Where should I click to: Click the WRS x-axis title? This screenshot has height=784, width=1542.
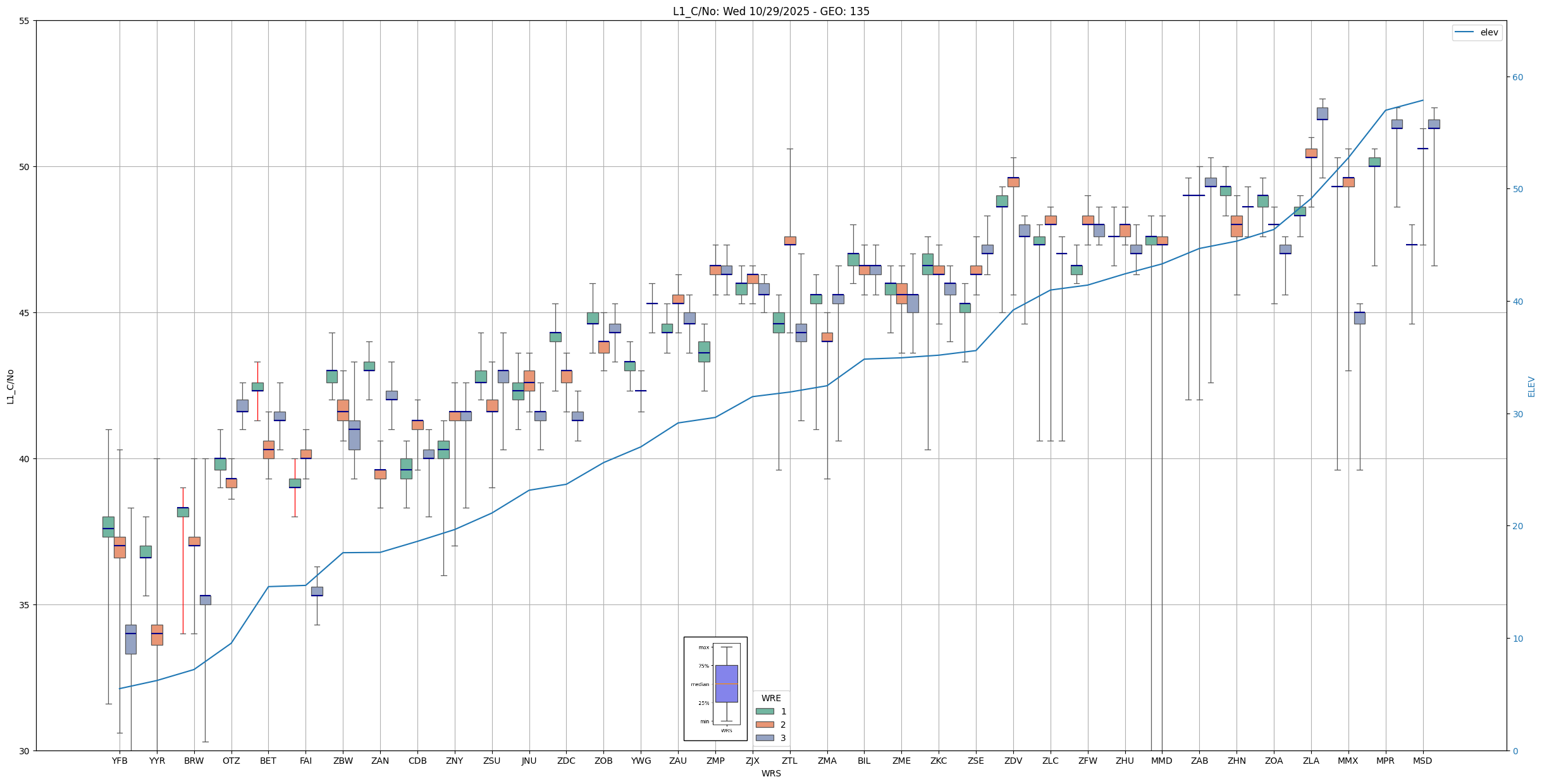pos(770,773)
